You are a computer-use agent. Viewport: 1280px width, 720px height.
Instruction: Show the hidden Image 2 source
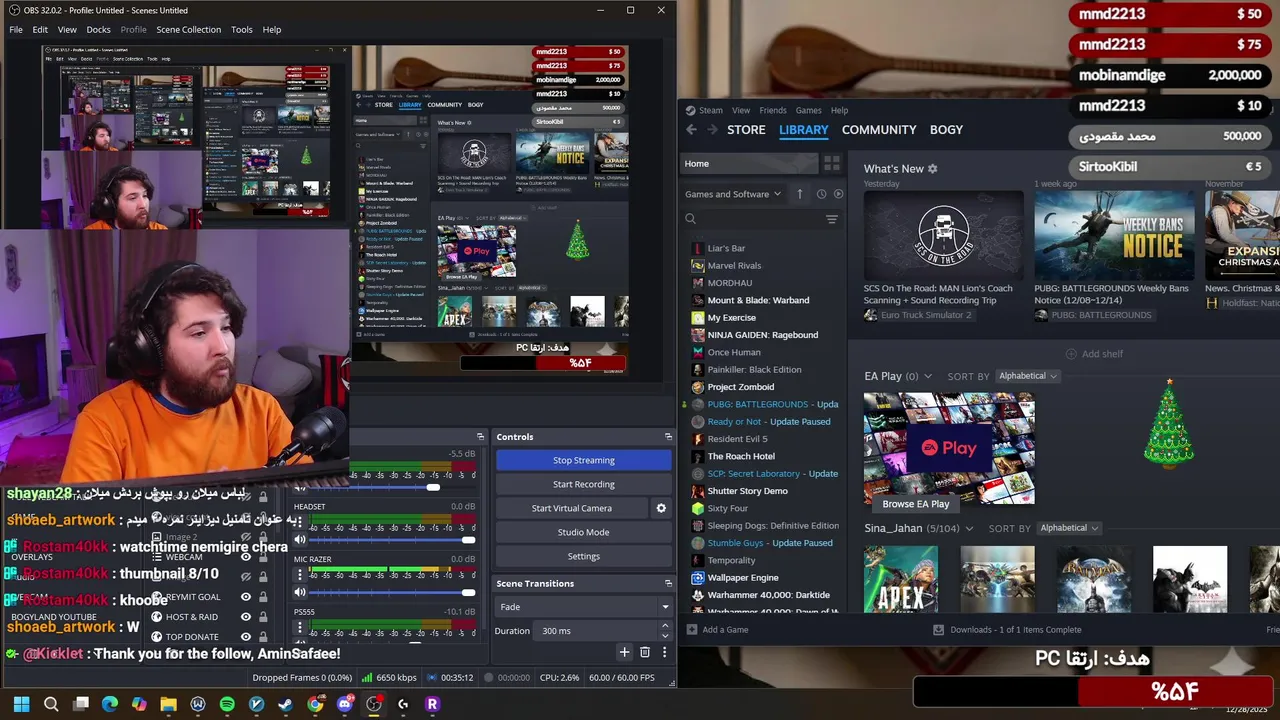tap(246, 537)
